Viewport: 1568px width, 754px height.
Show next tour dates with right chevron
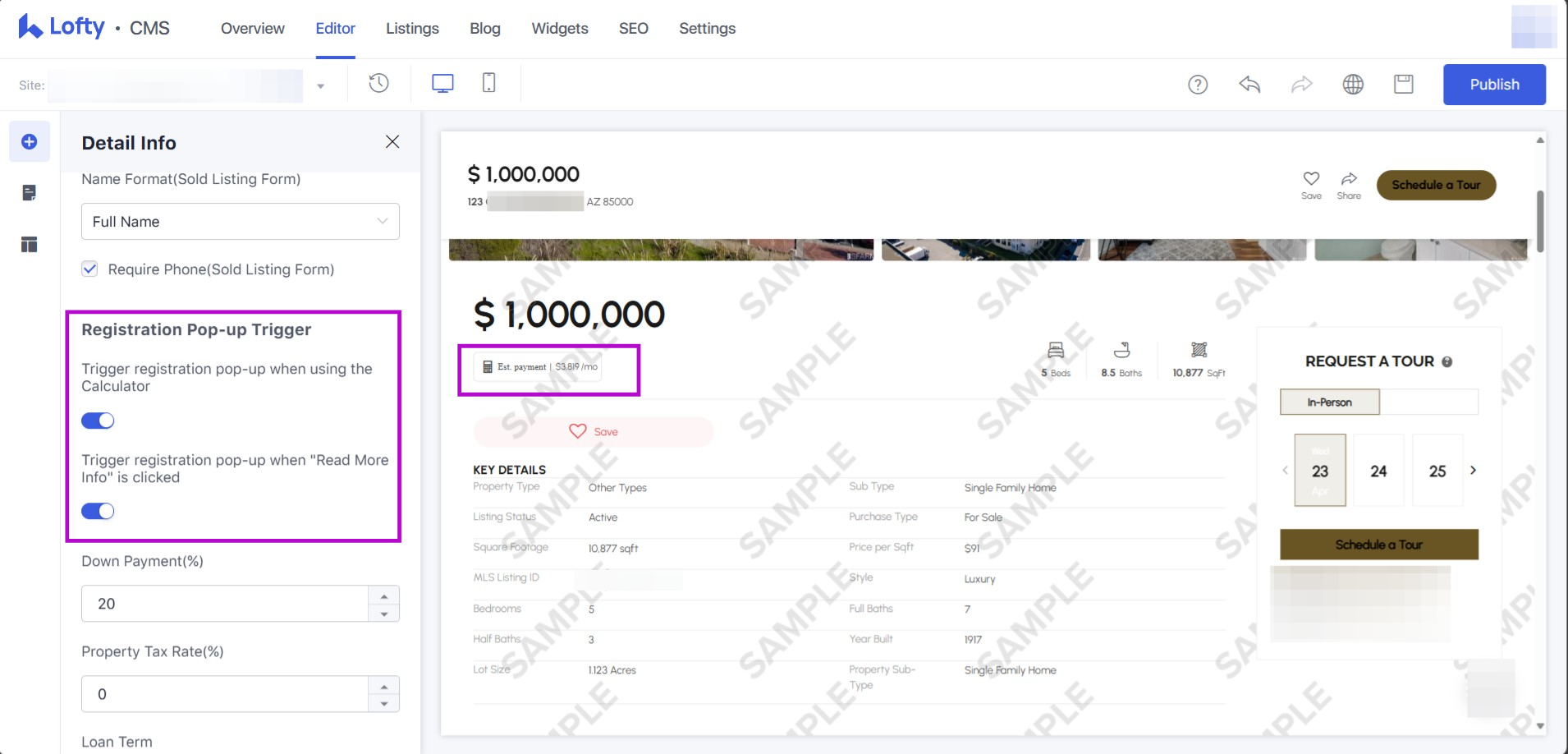click(x=1473, y=471)
